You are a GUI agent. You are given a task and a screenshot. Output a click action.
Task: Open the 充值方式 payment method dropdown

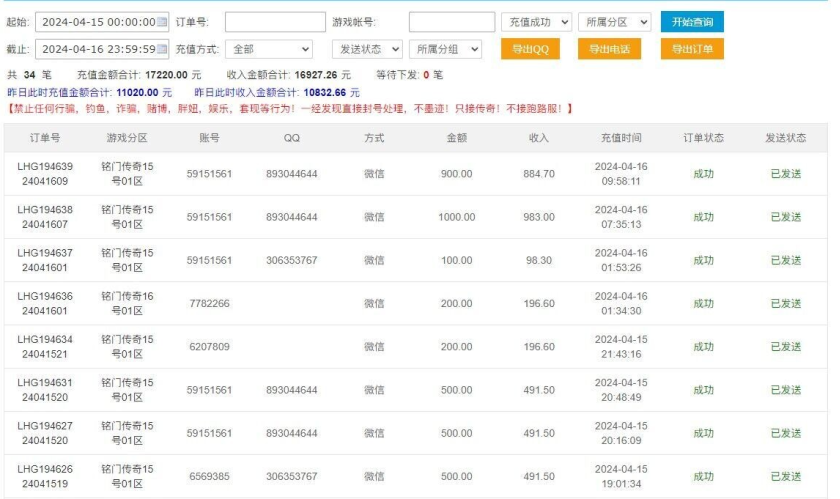[271, 49]
